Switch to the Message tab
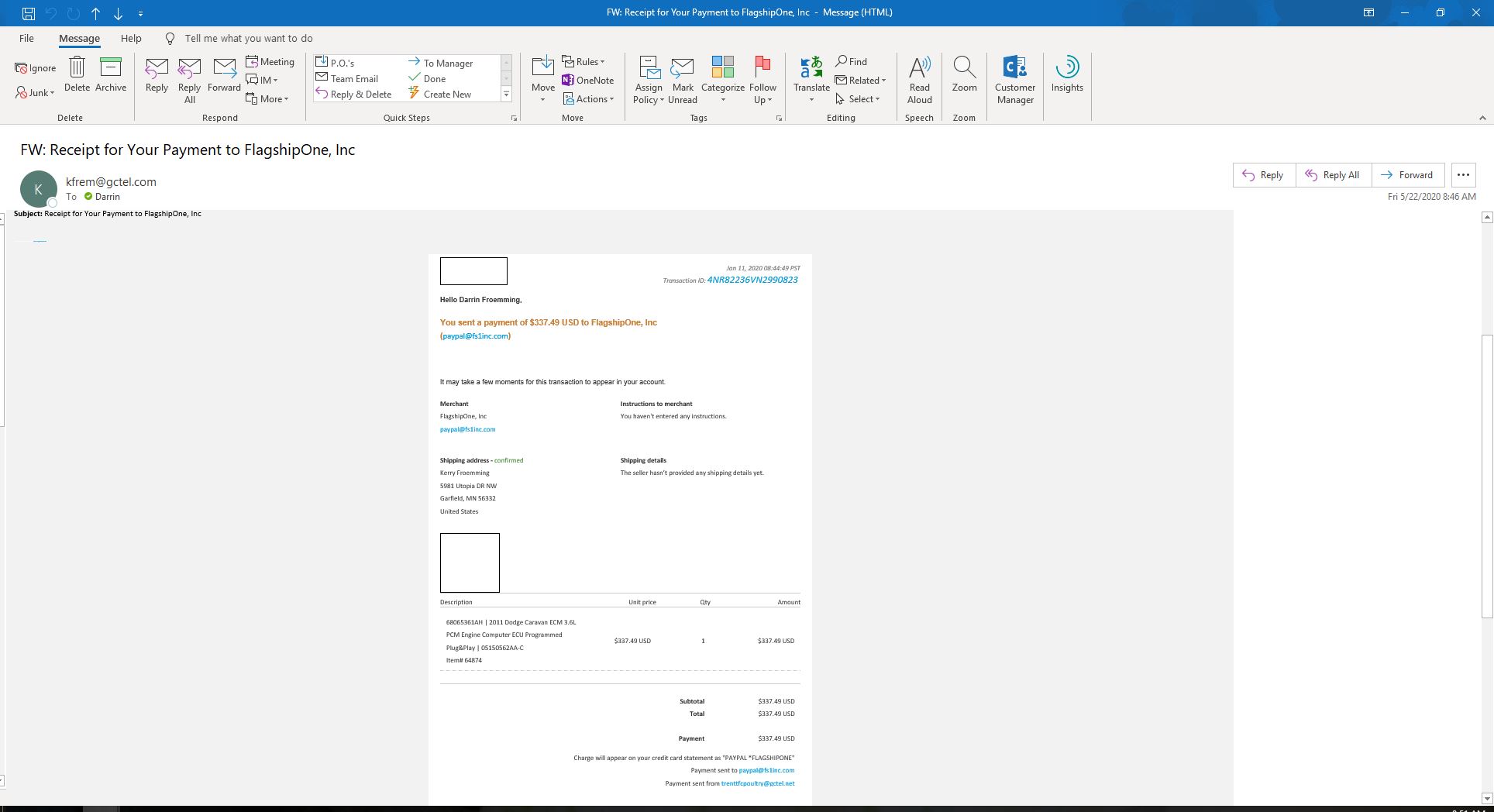 coord(79,38)
